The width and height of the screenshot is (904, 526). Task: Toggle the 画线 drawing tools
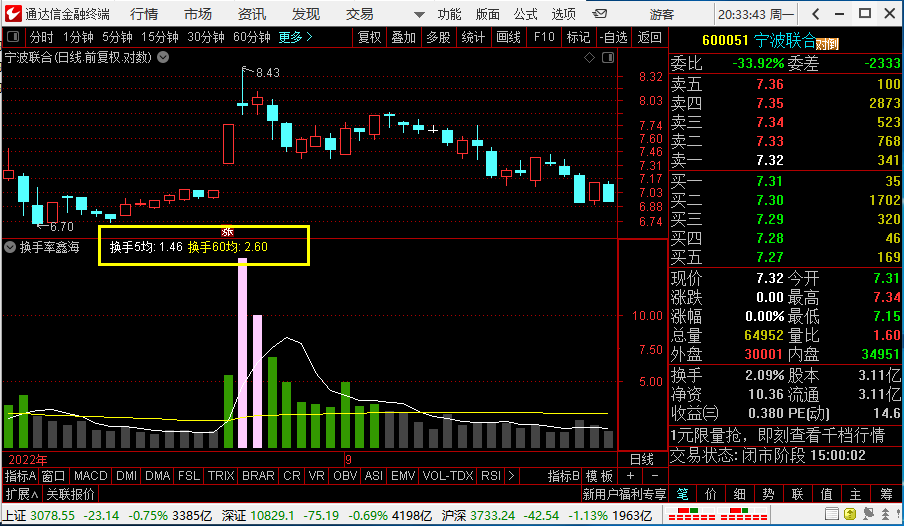[x=508, y=37]
